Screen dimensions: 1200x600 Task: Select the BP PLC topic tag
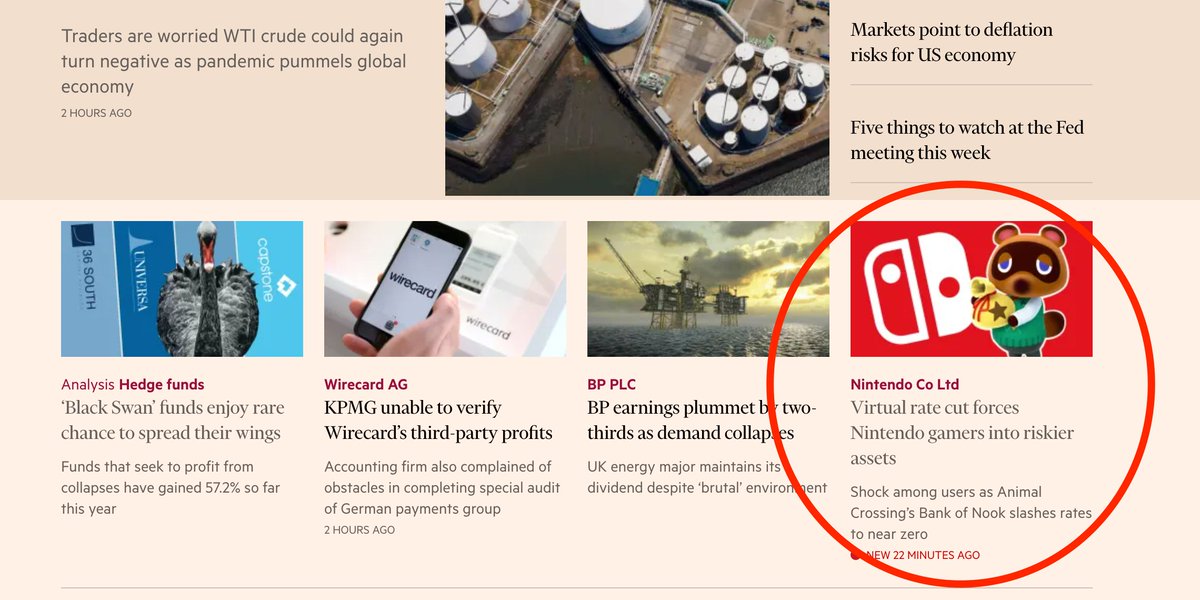(611, 384)
